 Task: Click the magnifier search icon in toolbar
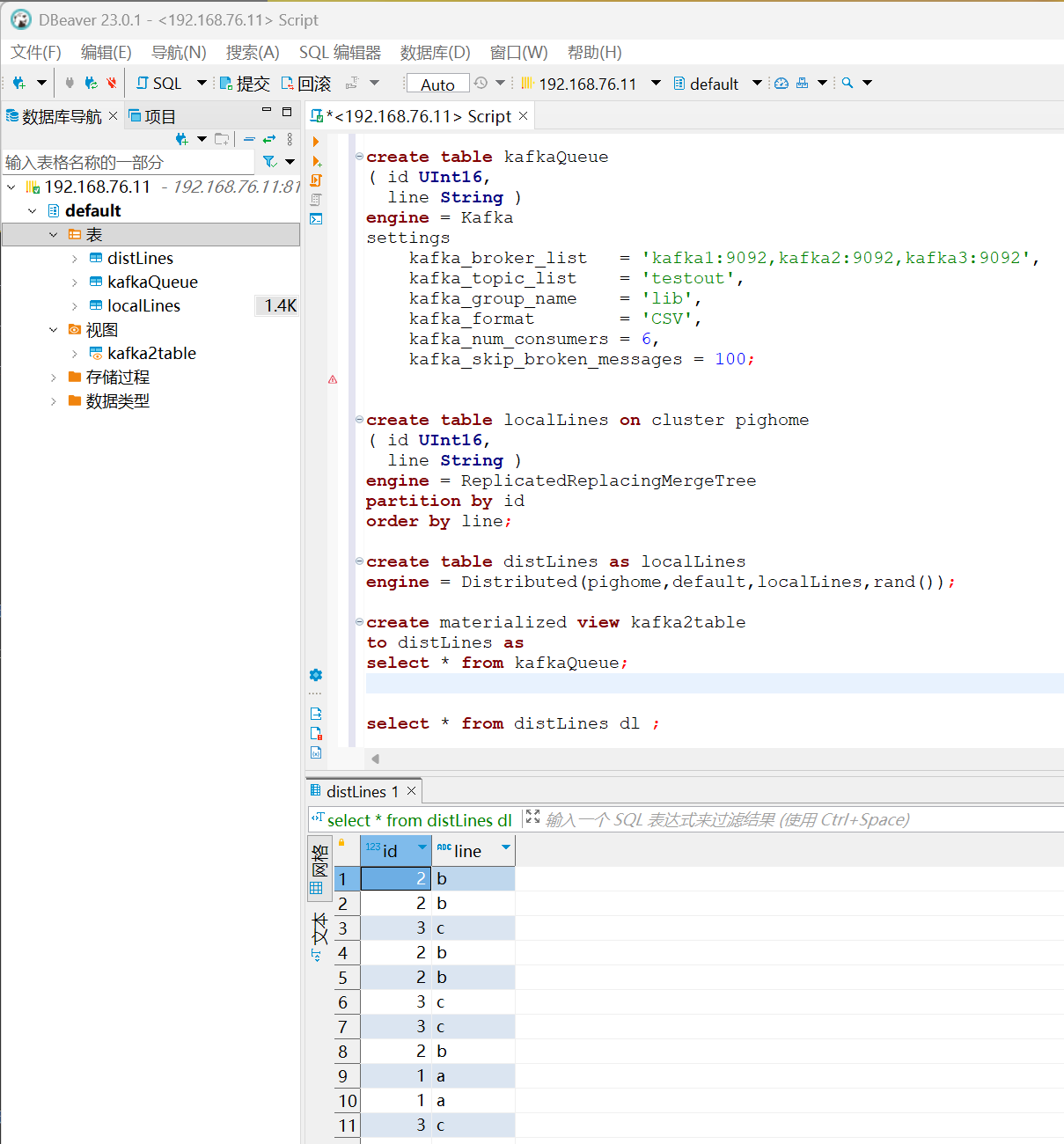pos(848,83)
